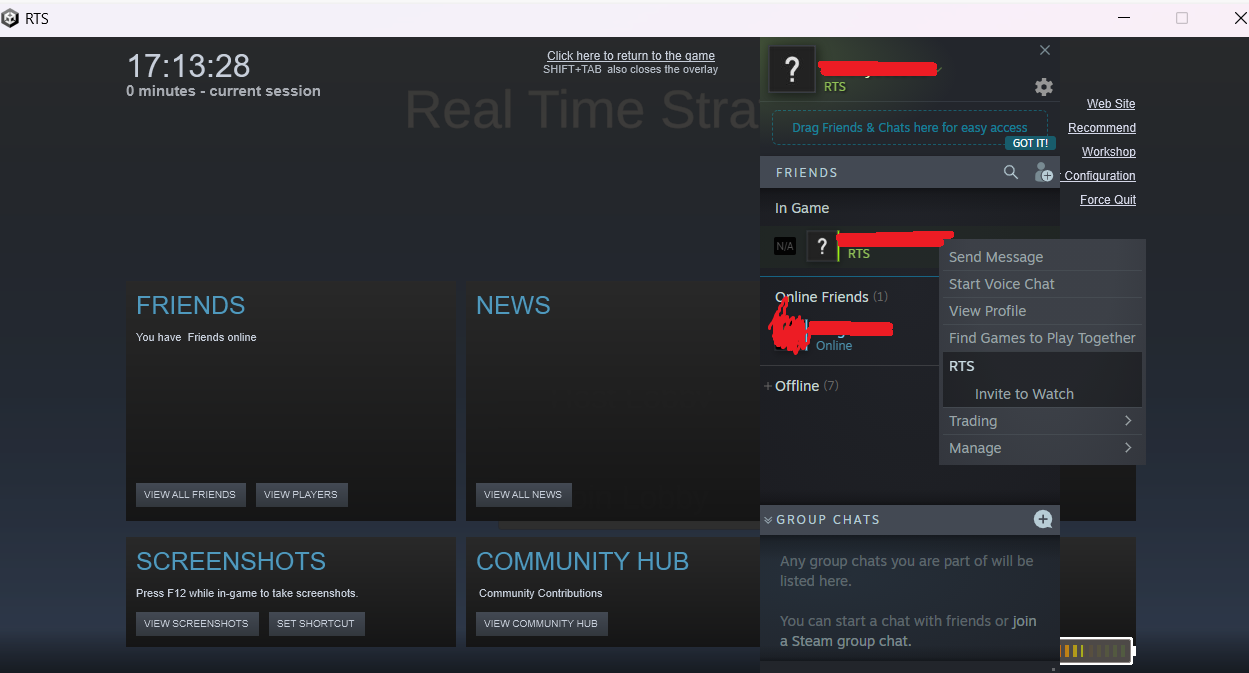The image size is (1249, 673).
Task: Click the NEWS panel title
Action: tap(513, 305)
